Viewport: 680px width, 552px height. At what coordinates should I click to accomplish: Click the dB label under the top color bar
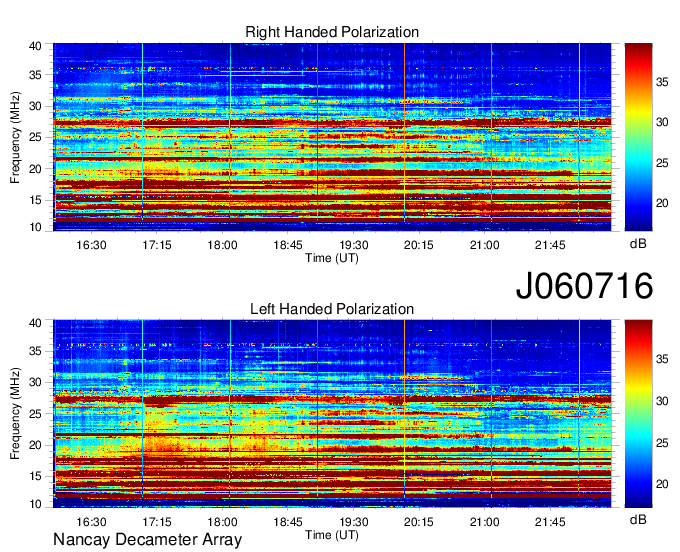pos(638,244)
